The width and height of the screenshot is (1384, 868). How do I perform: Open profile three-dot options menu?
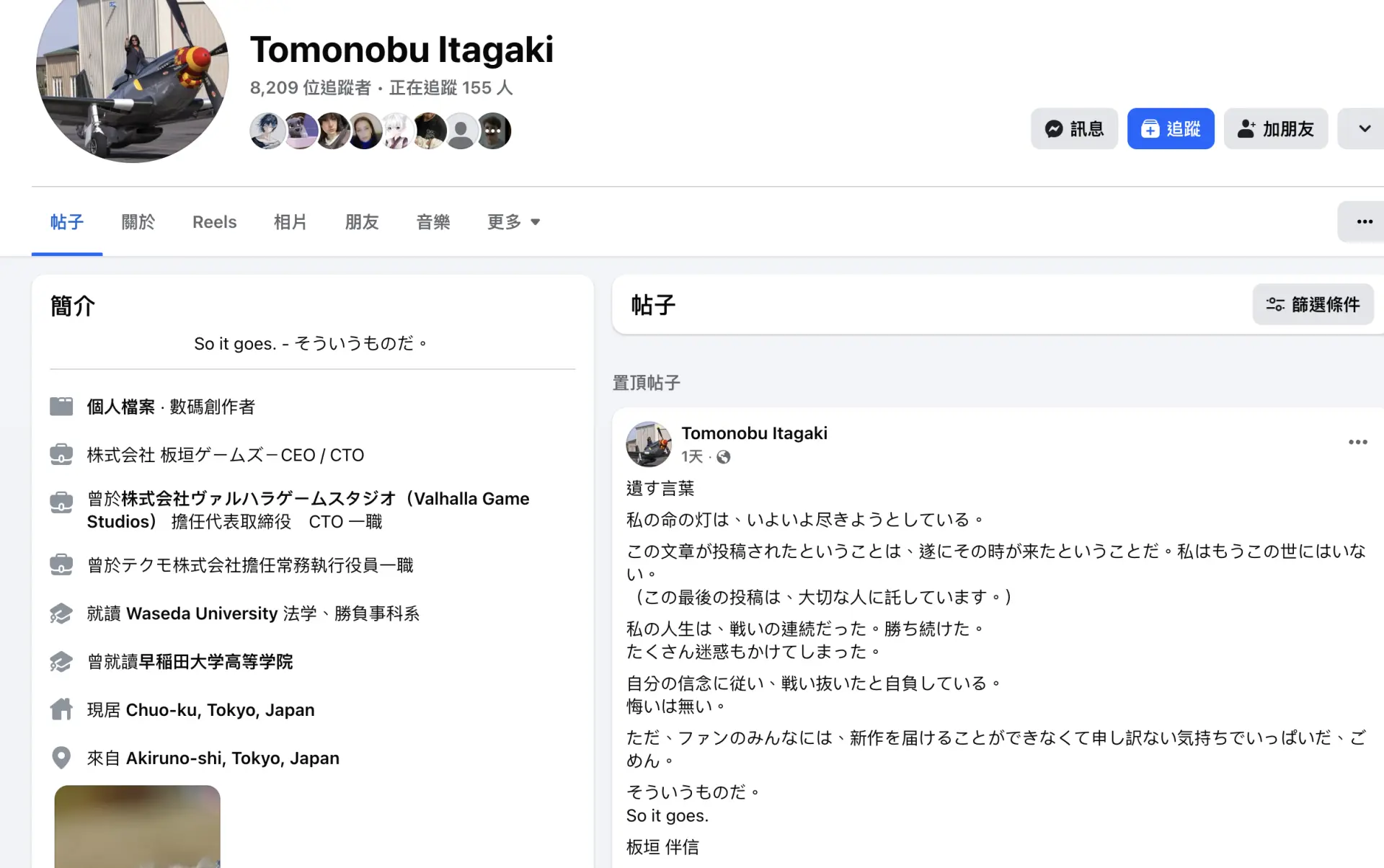(x=1364, y=222)
